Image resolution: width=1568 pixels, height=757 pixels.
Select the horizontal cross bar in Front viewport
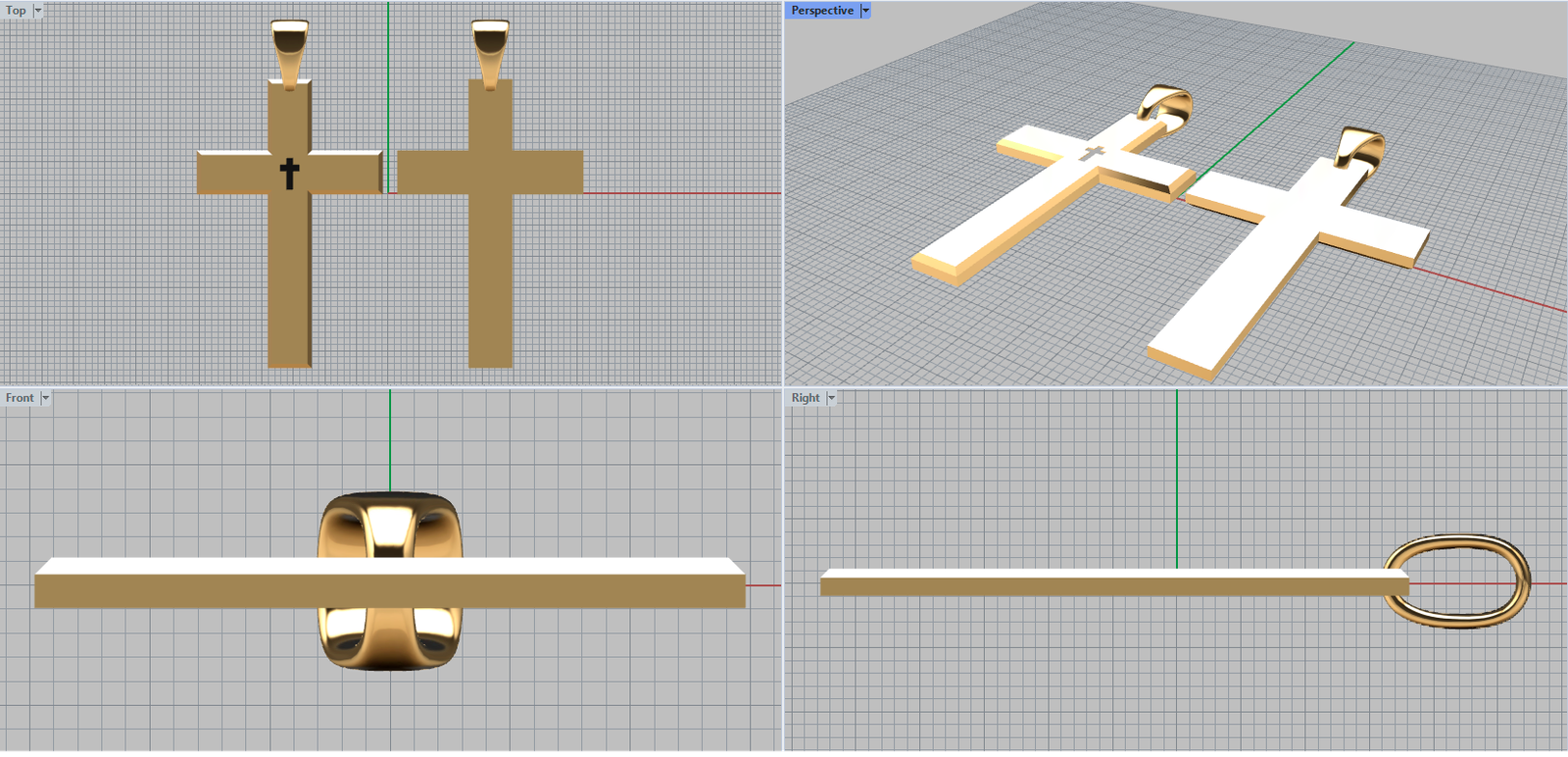point(196,590)
